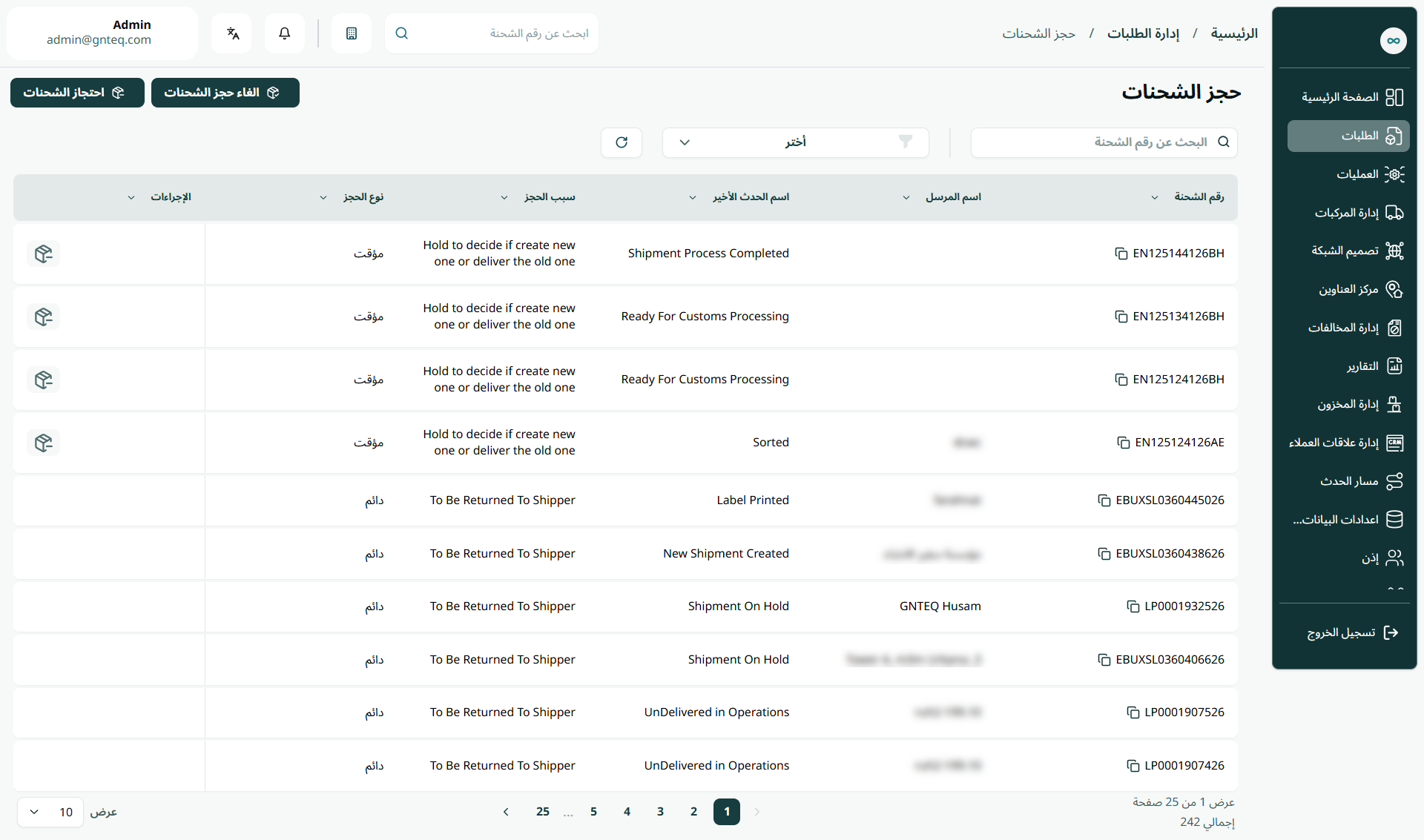The image size is (1424, 840).
Task: Click تسجيل الخروج logout button
Action: point(1353,632)
